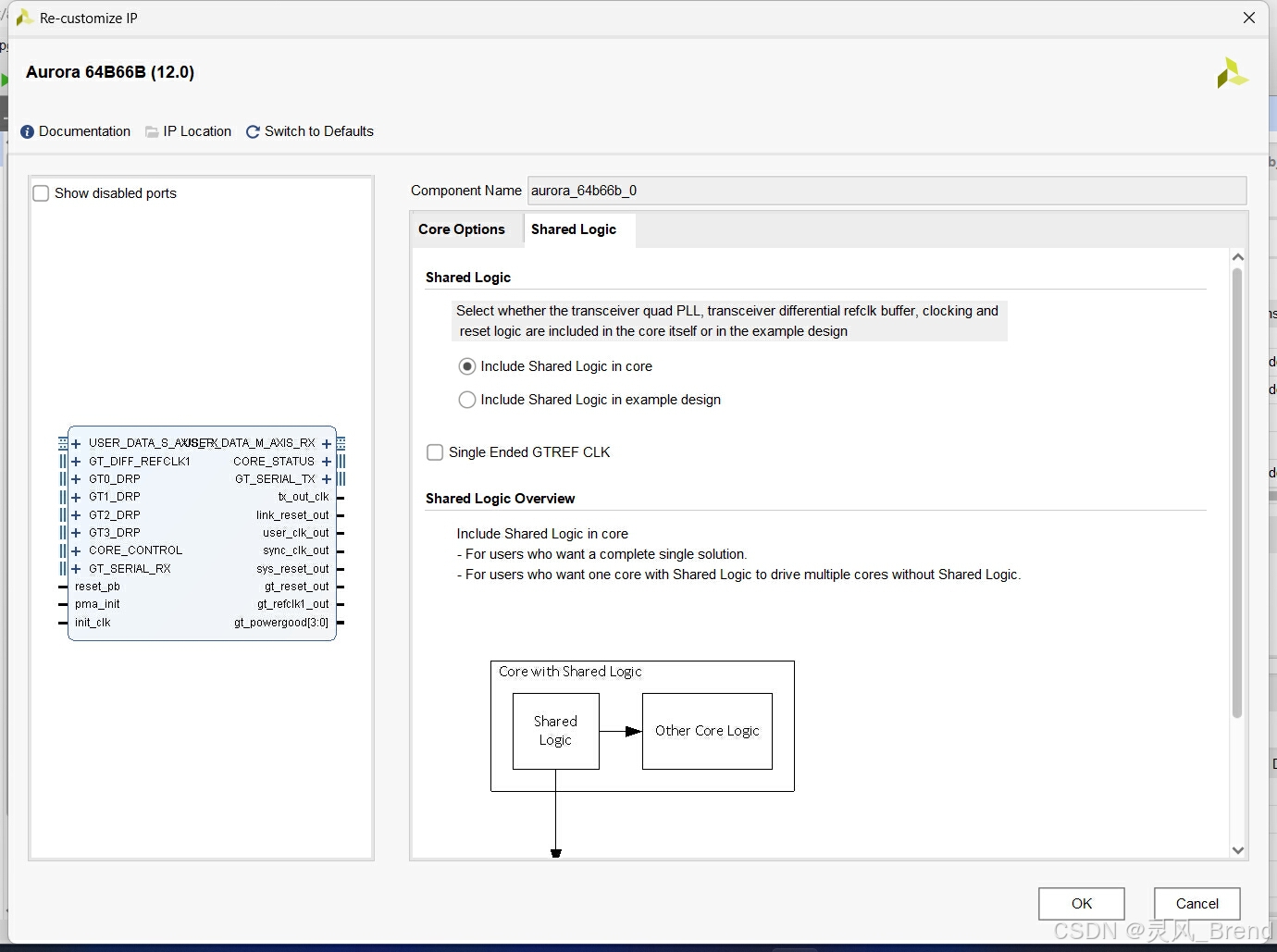Click the vertical scrollbar thumb in options panel
The image size is (1277, 952).
(1237, 493)
